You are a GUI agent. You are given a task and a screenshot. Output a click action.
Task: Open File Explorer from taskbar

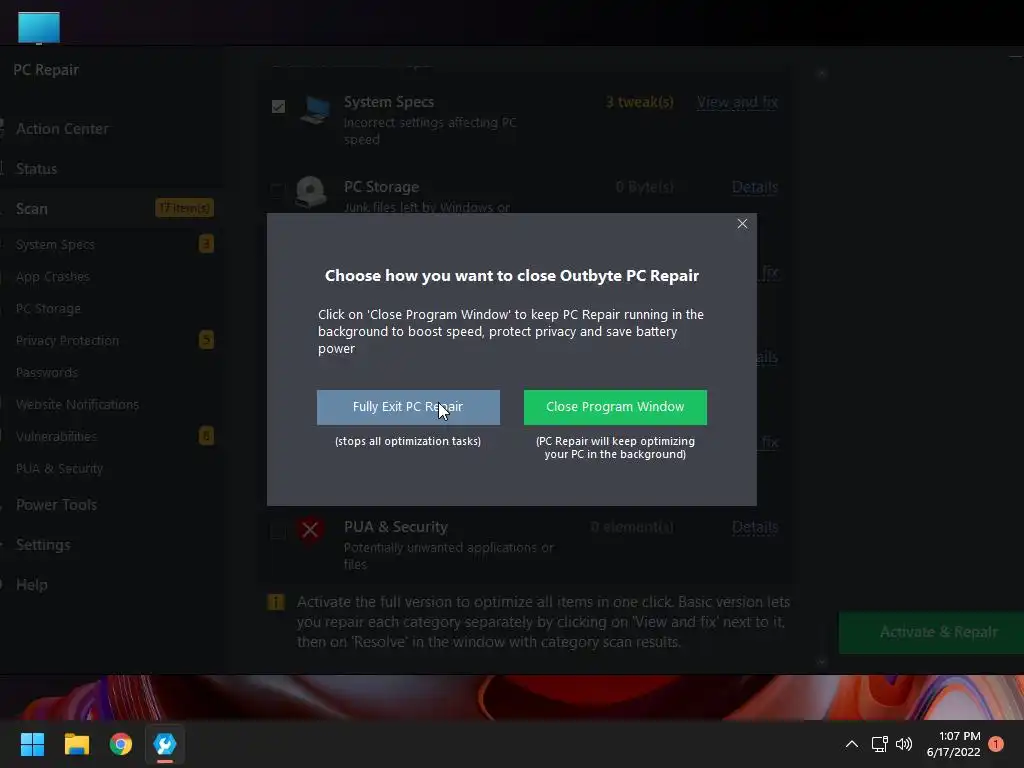pyautogui.click(x=76, y=744)
